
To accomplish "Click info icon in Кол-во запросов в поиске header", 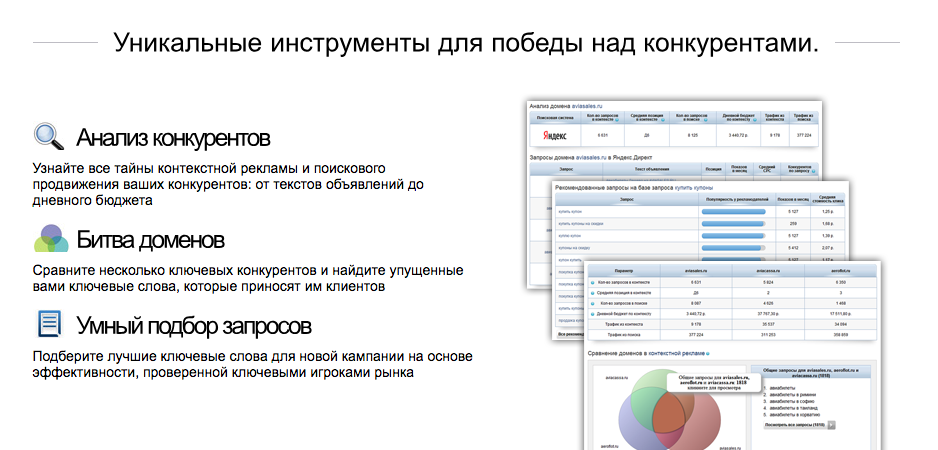I will click(704, 120).
